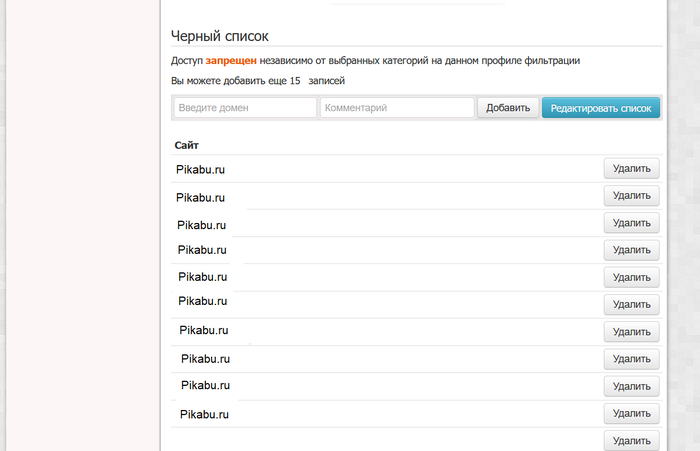Click the 'Сайт' column header
Image resolution: width=700 pixels, height=451 pixels.
pyautogui.click(x=187, y=145)
